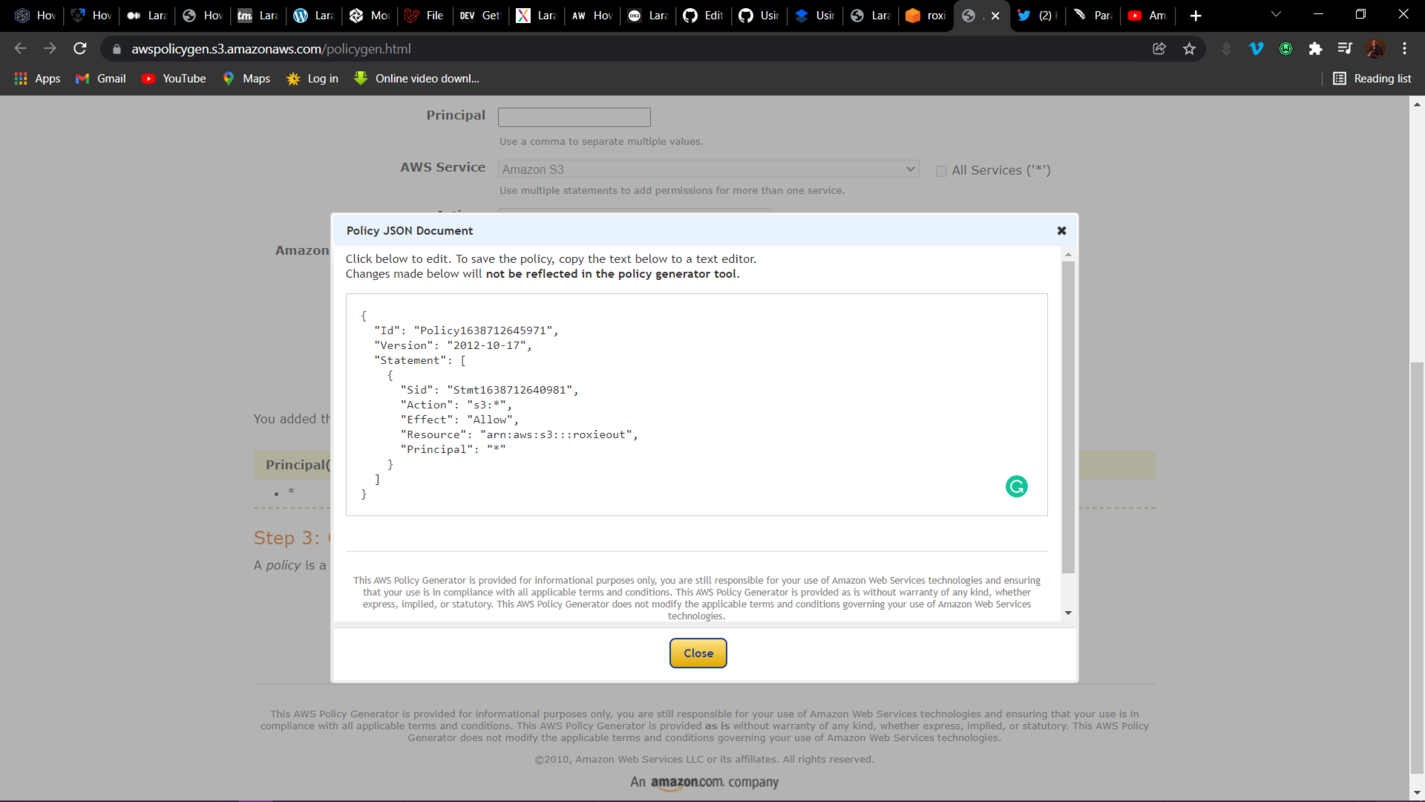The width and height of the screenshot is (1425, 802).
Task: Open the Gmail bookmark
Action: pyautogui.click(x=101, y=78)
